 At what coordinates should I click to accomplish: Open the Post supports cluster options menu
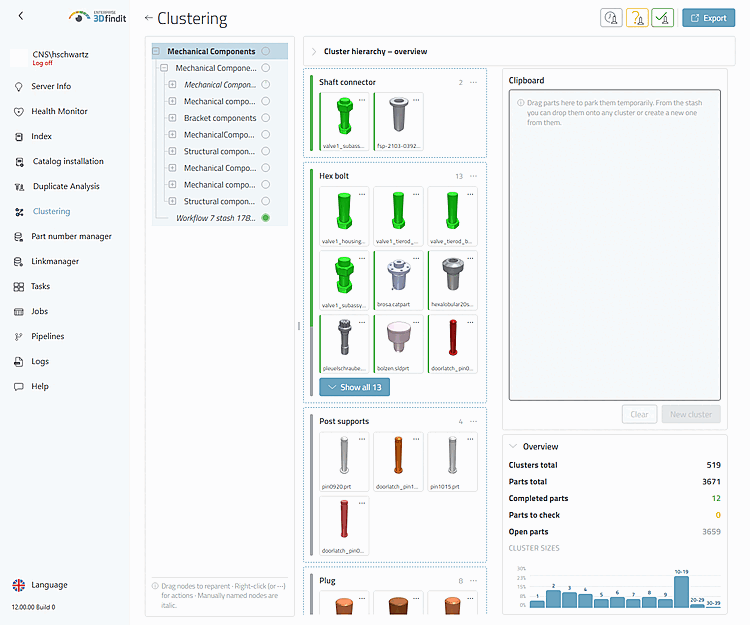474,421
